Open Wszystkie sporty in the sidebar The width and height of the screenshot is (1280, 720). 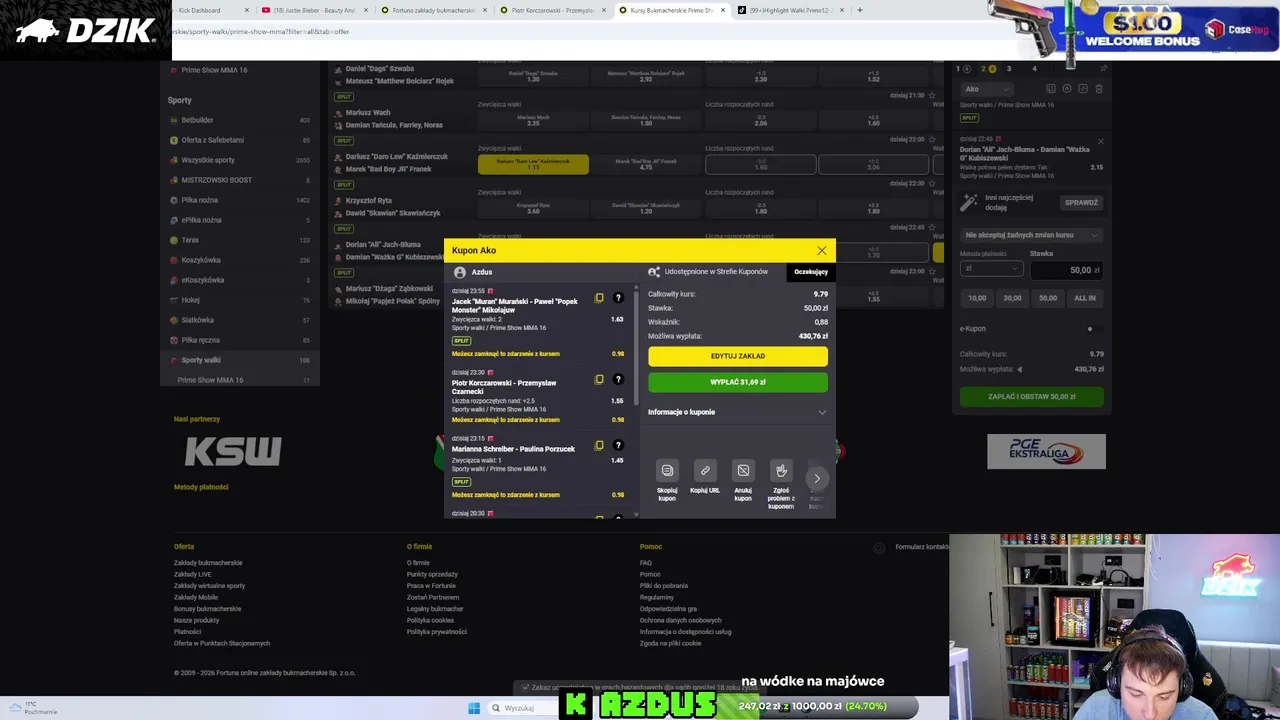coord(240,160)
